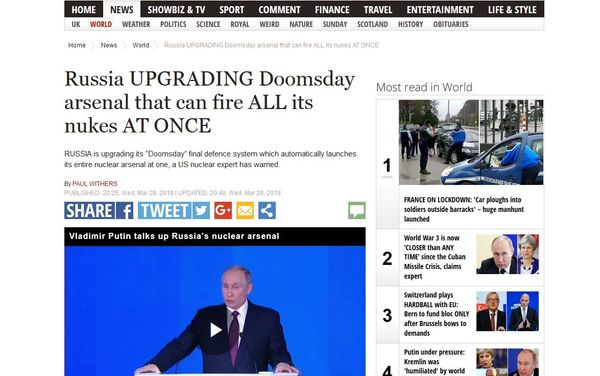Open the COMMENT section
The width and height of the screenshot is (600, 376).
pyautogui.click(x=279, y=9)
